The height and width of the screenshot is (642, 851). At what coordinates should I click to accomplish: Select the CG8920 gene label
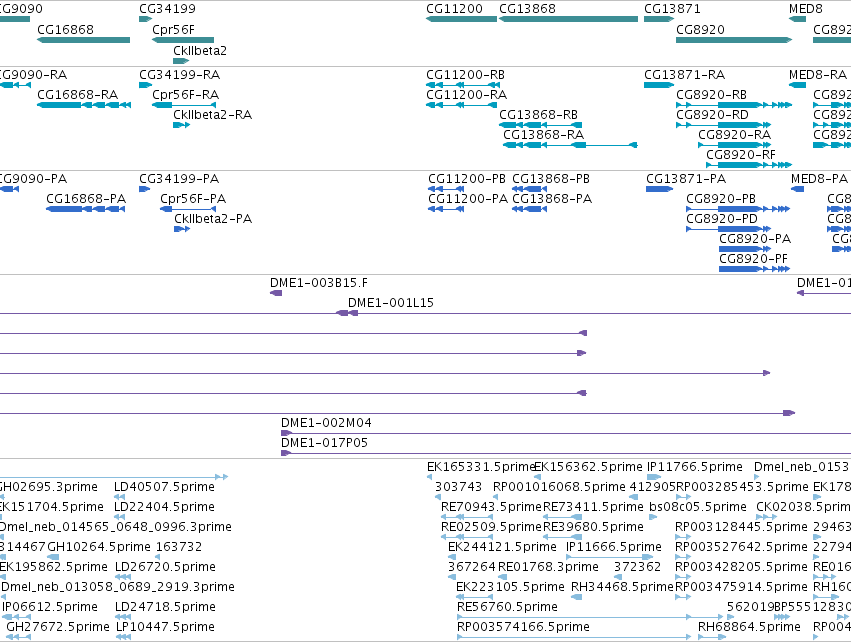pyautogui.click(x=700, y=29)
